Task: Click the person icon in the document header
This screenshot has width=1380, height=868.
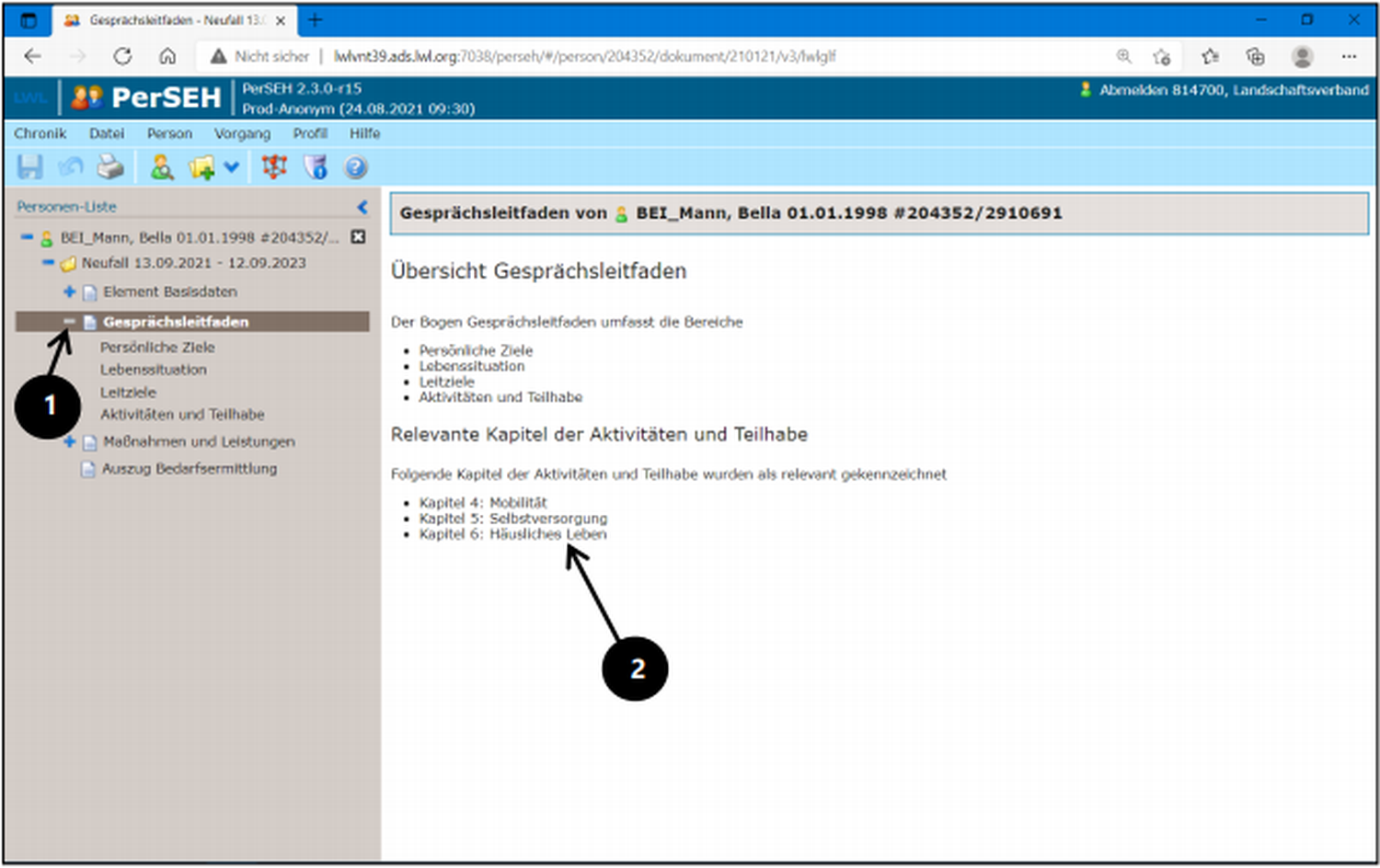Action: click(622, 214)
